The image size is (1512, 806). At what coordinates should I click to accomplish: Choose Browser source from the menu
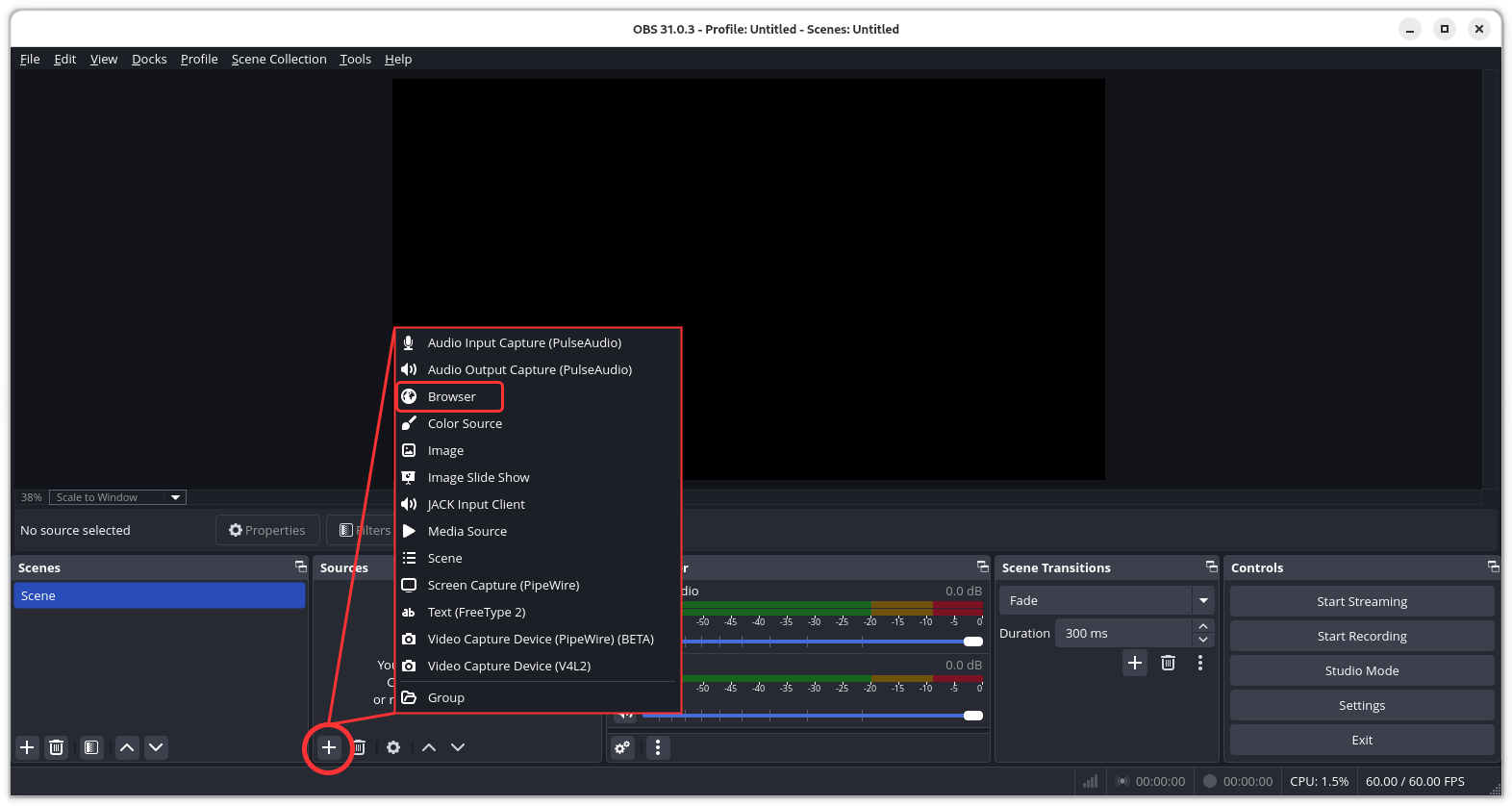(450, 396)
